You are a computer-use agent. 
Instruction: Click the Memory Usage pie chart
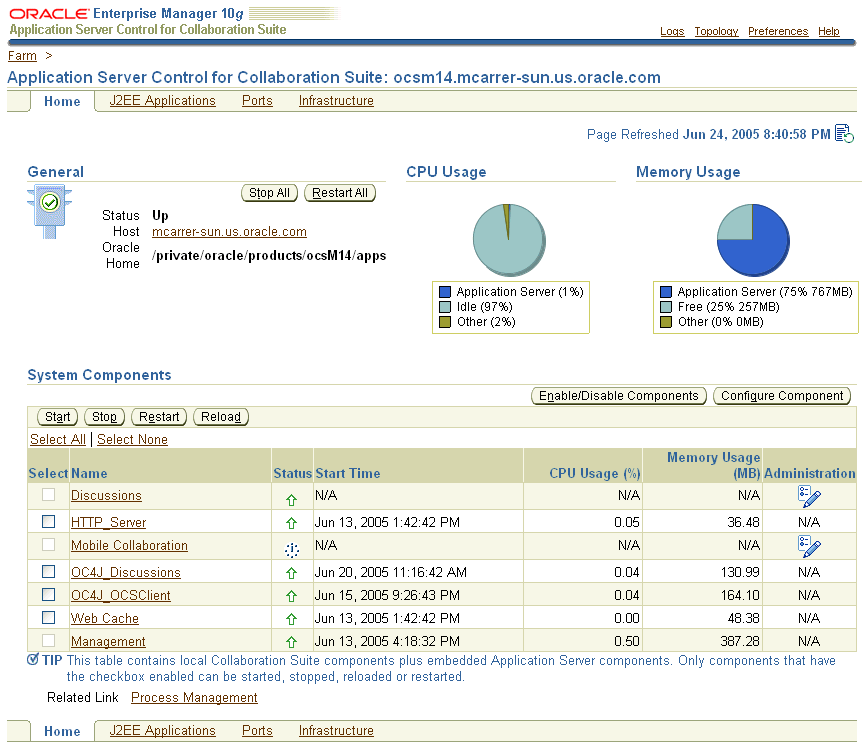pos(752,240)
